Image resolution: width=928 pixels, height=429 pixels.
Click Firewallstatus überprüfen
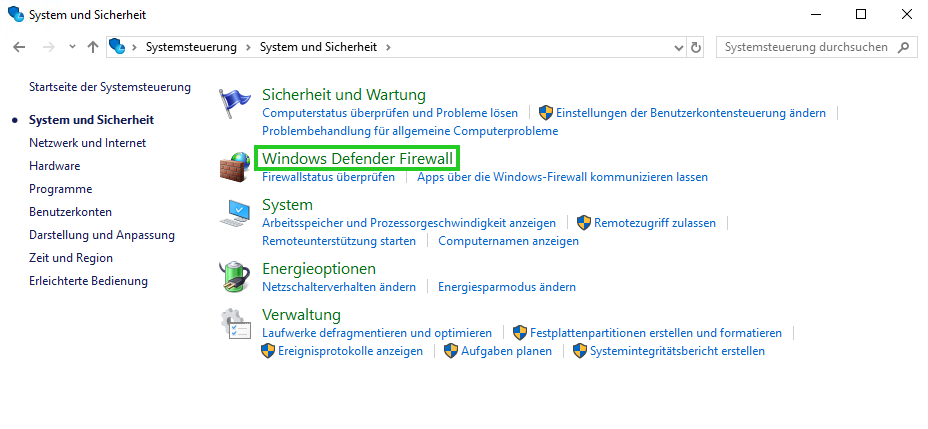click(x=328, y=176)
